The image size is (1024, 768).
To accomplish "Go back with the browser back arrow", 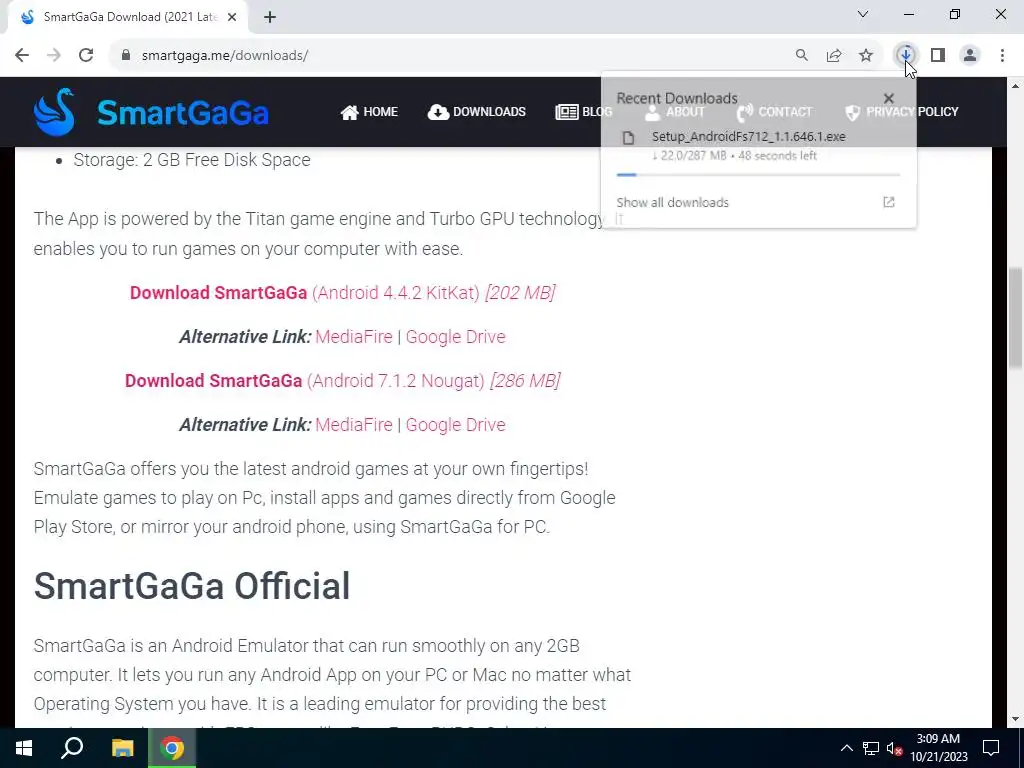I will pos(22,56).
